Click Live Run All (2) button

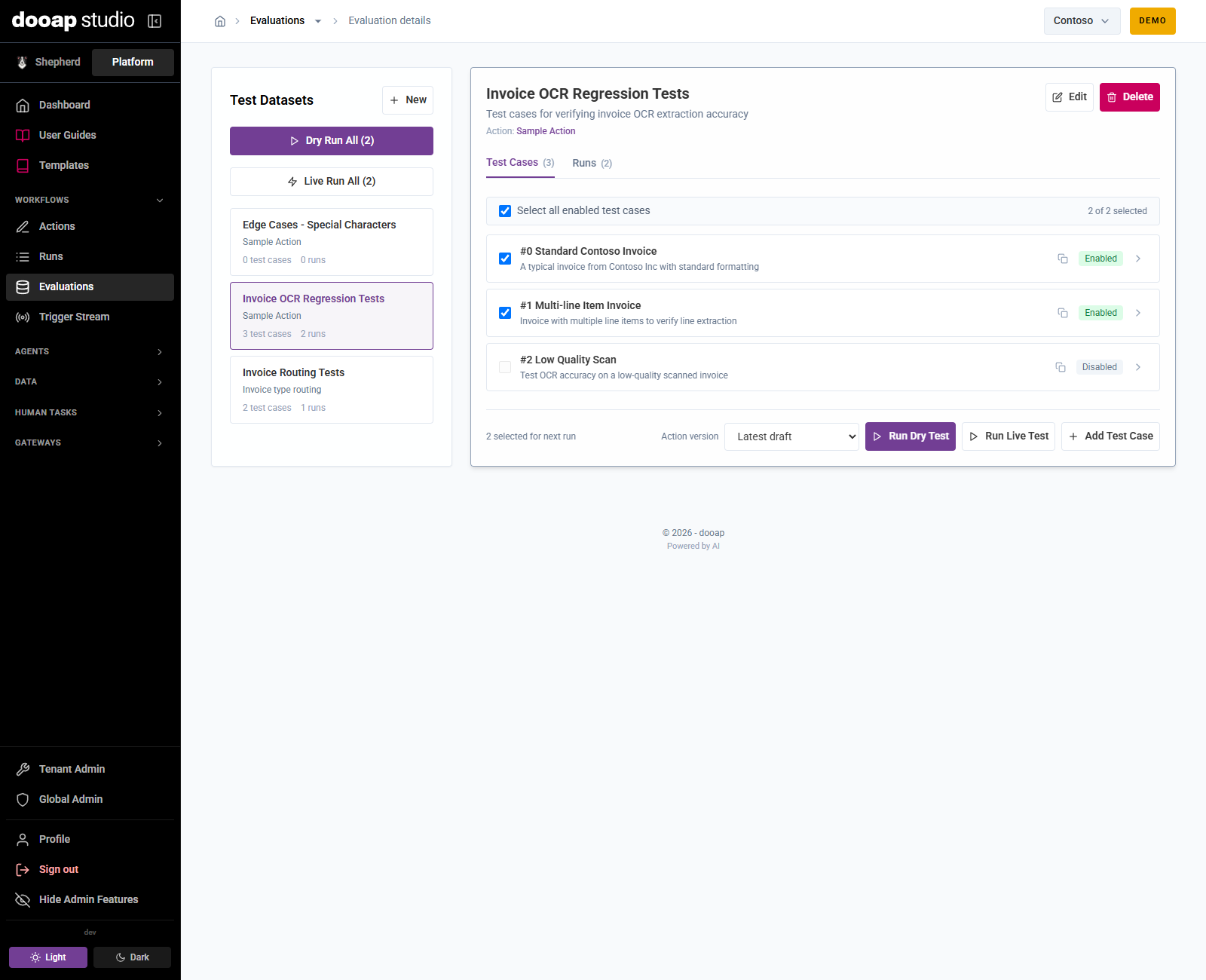click(x=332, y=182)
